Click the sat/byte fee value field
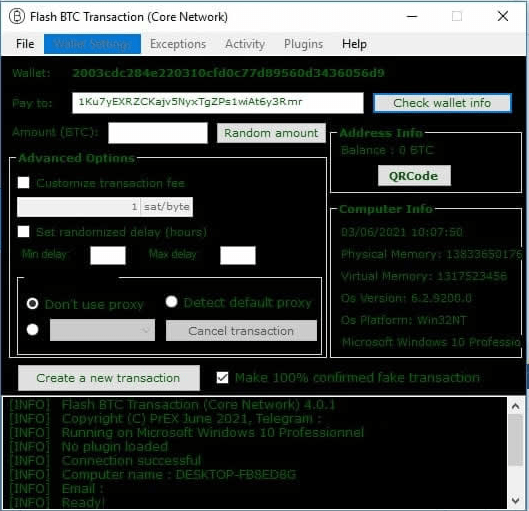Image resolution: width=529 pixels, height=511 pixels. pos(79,207)
